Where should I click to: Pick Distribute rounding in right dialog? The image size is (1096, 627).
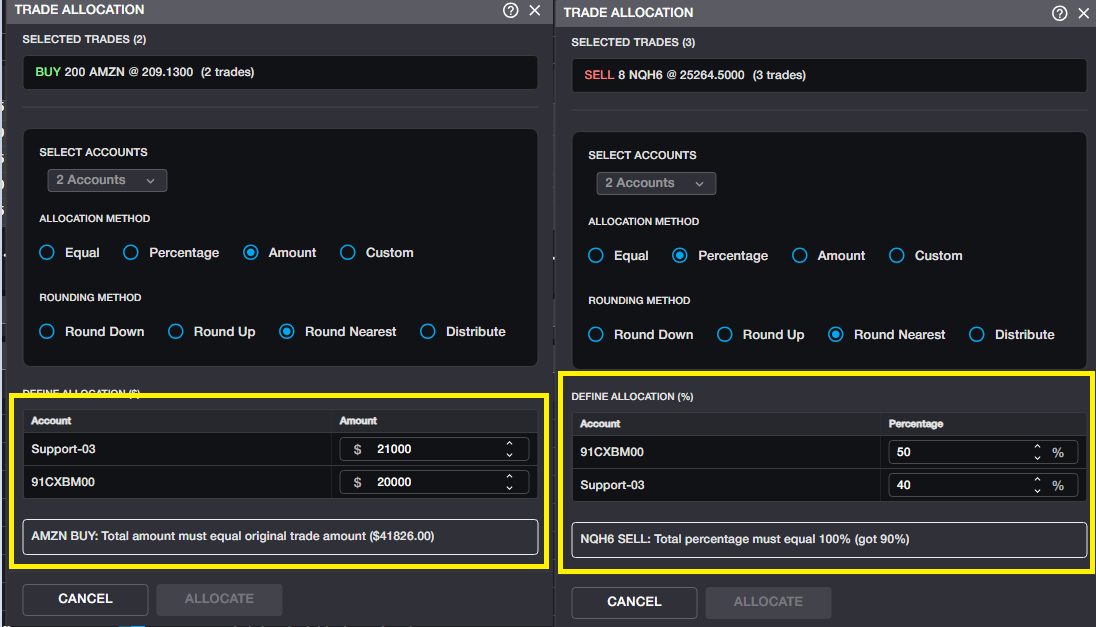pyautogui.click(x=977, y=335)
